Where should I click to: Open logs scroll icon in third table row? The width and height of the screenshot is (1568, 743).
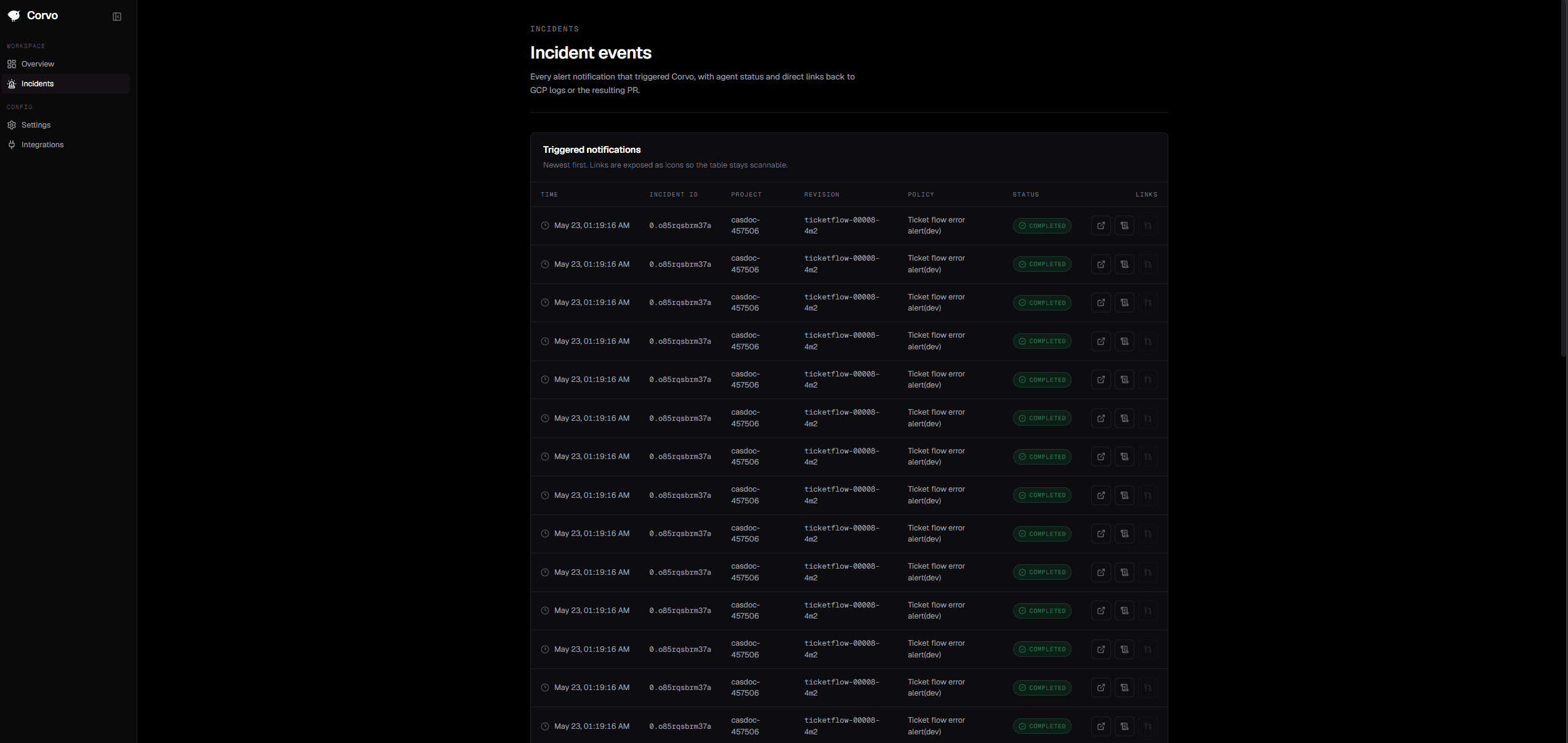tap(1125, 302)
